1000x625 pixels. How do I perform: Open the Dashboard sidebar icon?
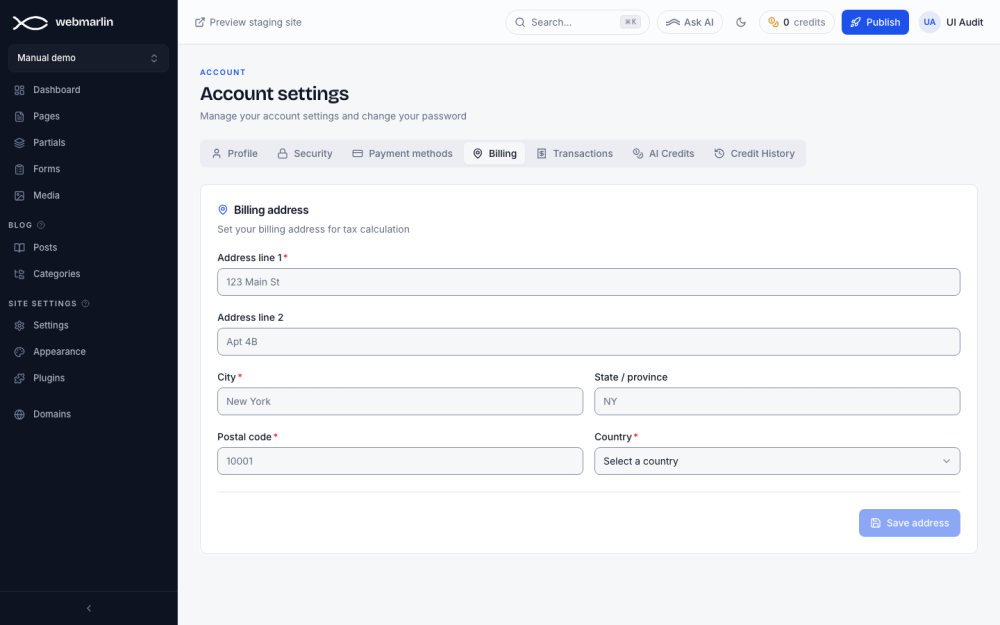coord(20,90)
